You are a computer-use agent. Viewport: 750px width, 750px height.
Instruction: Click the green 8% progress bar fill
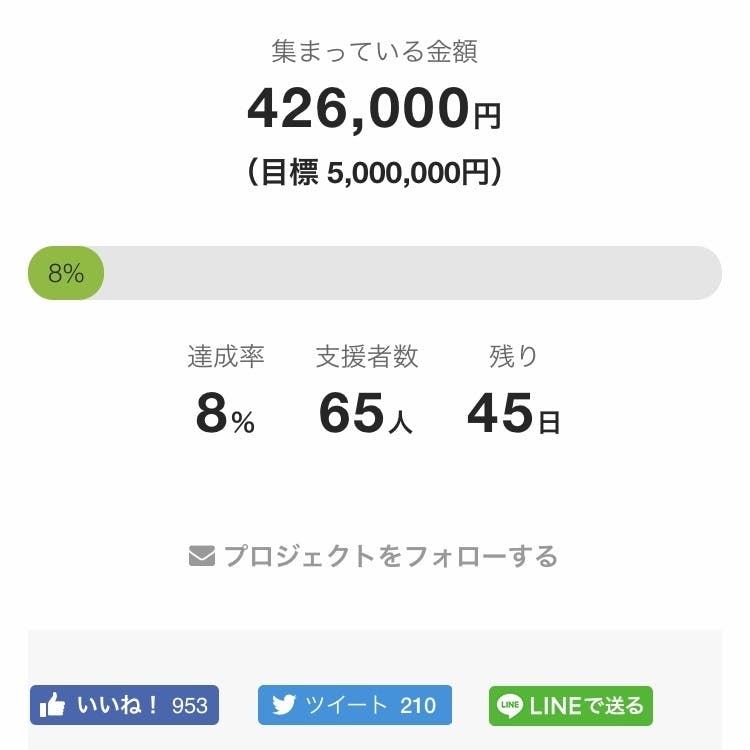pos(66,273)
